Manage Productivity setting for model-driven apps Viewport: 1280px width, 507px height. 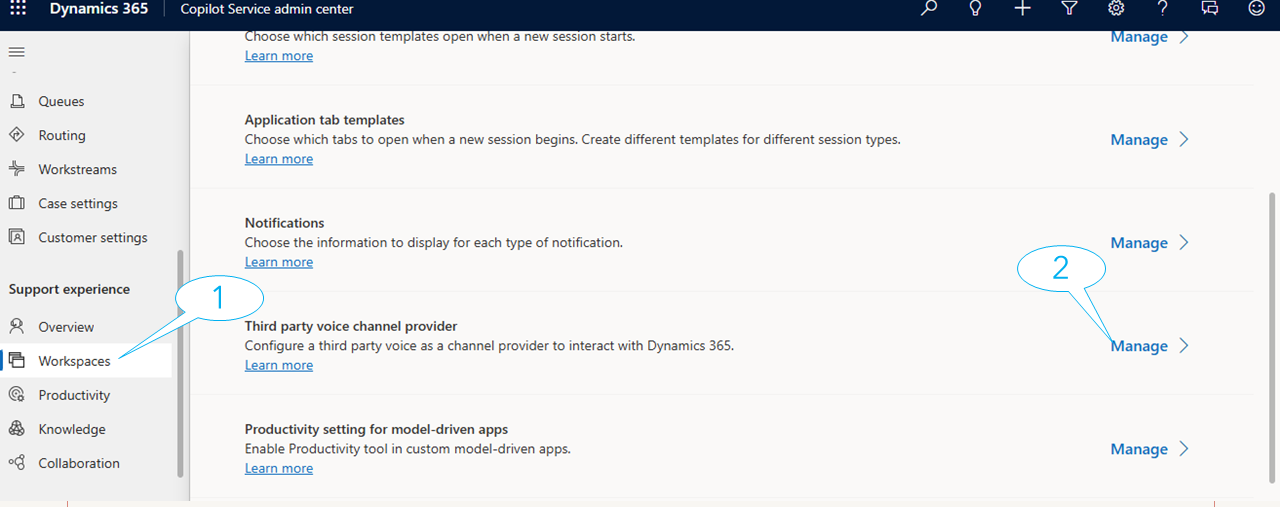point(1139,449)
